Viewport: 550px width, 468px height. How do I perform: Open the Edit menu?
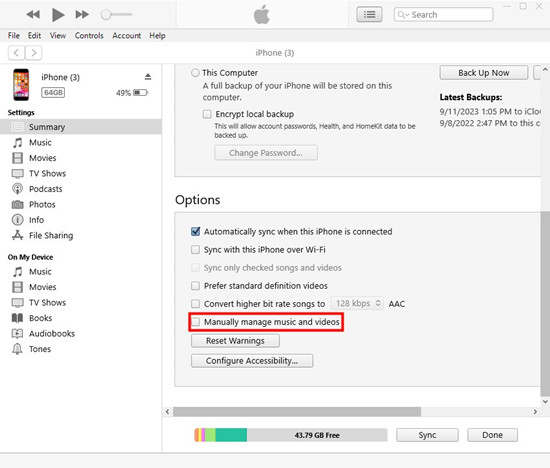pyautogui.click(x=34, y=35)
